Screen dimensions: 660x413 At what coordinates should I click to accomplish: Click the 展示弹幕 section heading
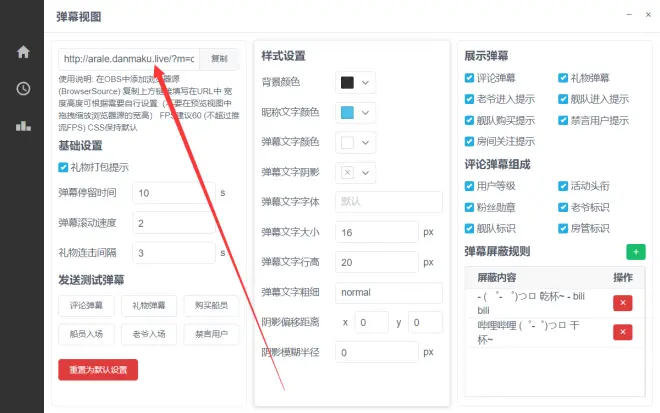coord(486,56)
